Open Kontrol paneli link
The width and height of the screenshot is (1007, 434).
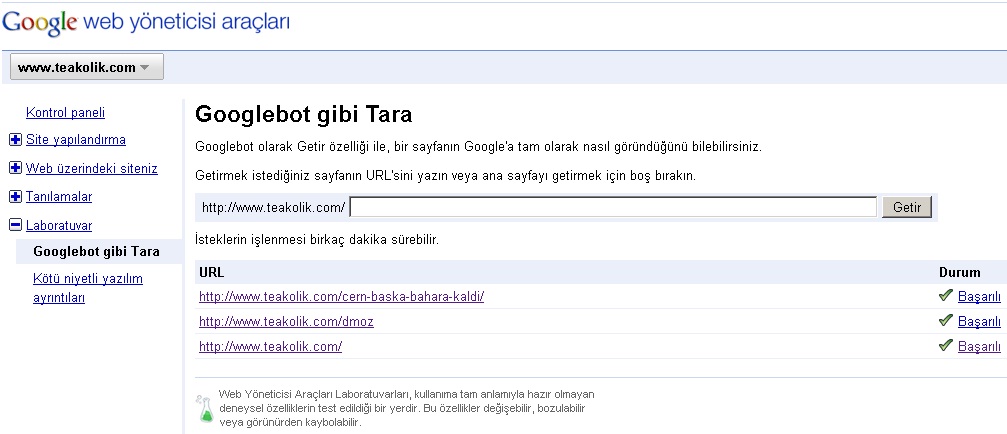tap(66, 112)
